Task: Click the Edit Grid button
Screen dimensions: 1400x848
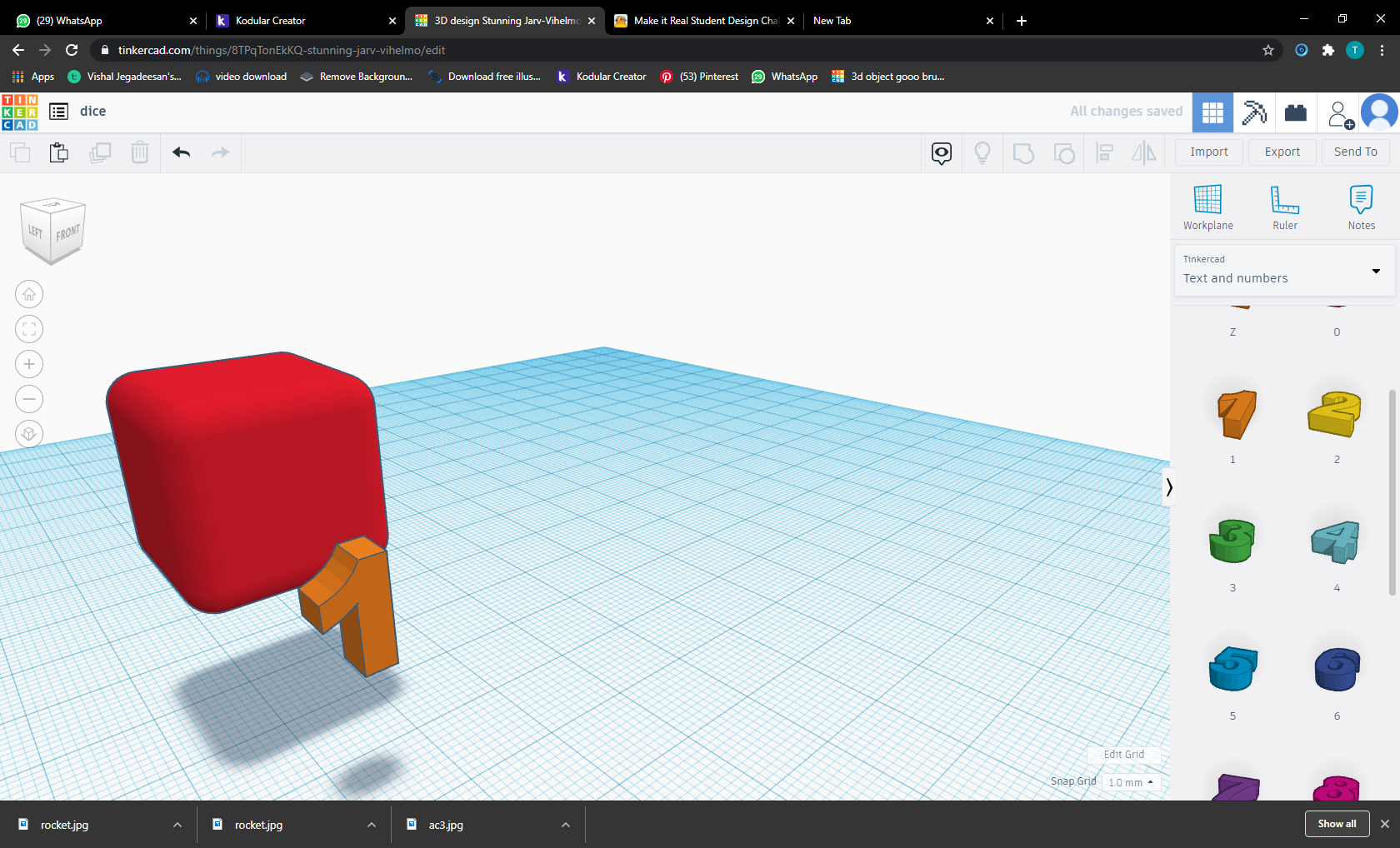Action: (1123, 755)
